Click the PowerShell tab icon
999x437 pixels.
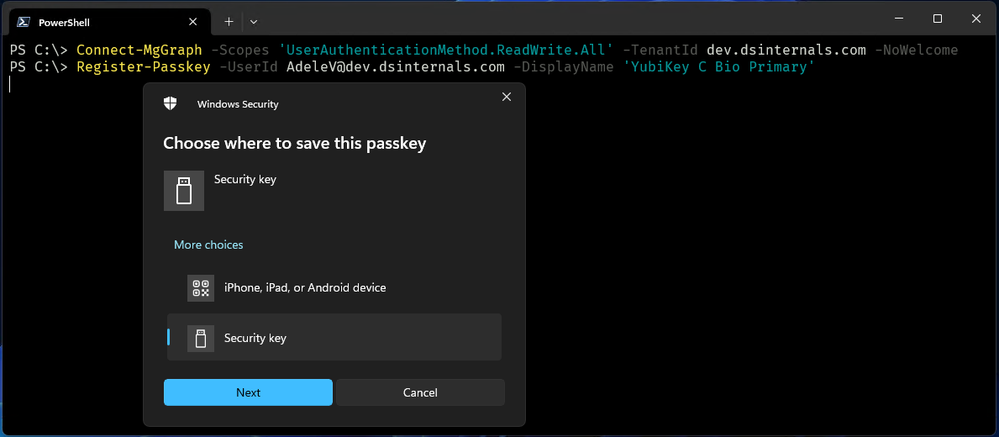pos(23,22)
